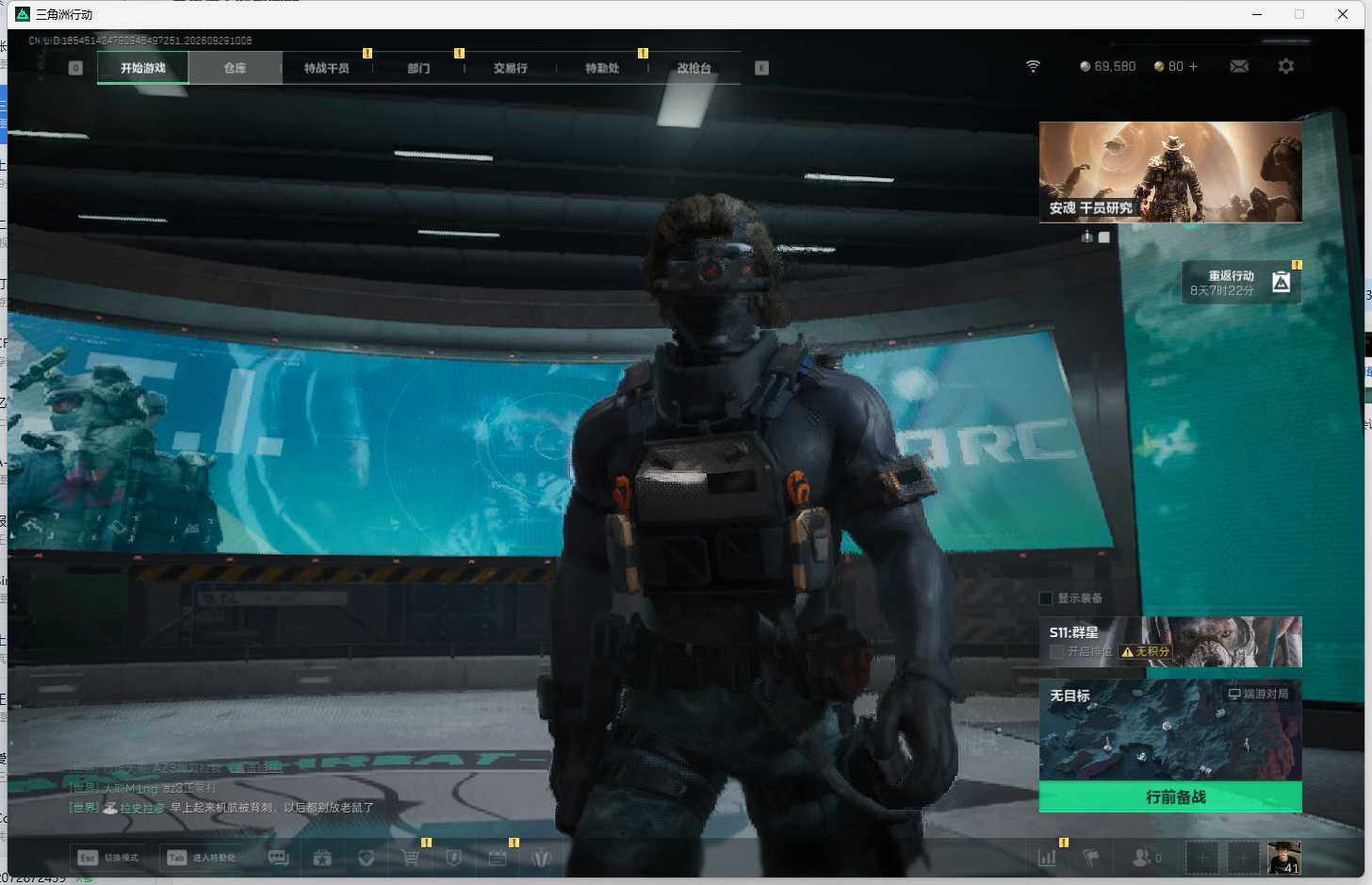This screenshot has height=885, width=1372.
Task: Enable the 显示装备 checkbox
Action: coord(1046,598)
